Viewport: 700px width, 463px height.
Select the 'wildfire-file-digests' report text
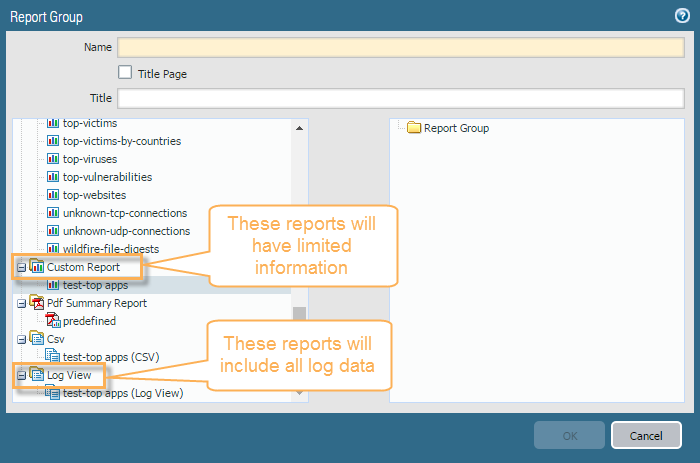[111, 249]
